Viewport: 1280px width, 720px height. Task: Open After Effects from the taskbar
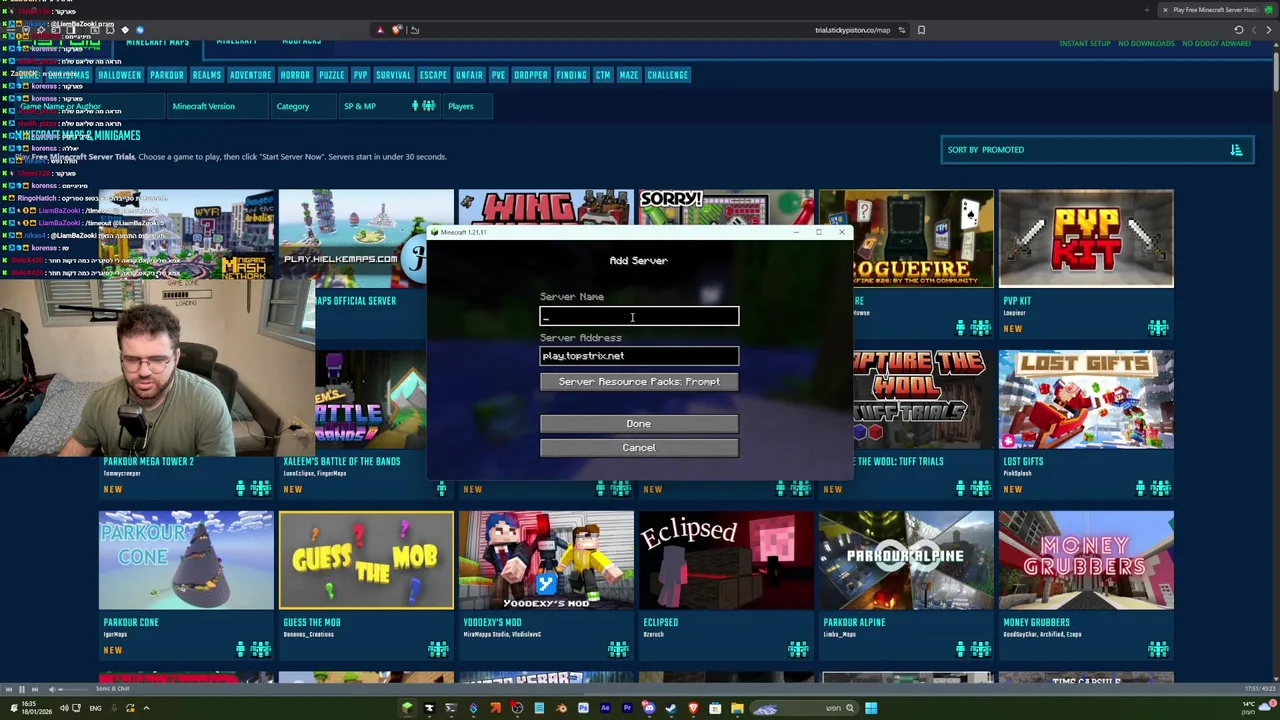(605, 708)
